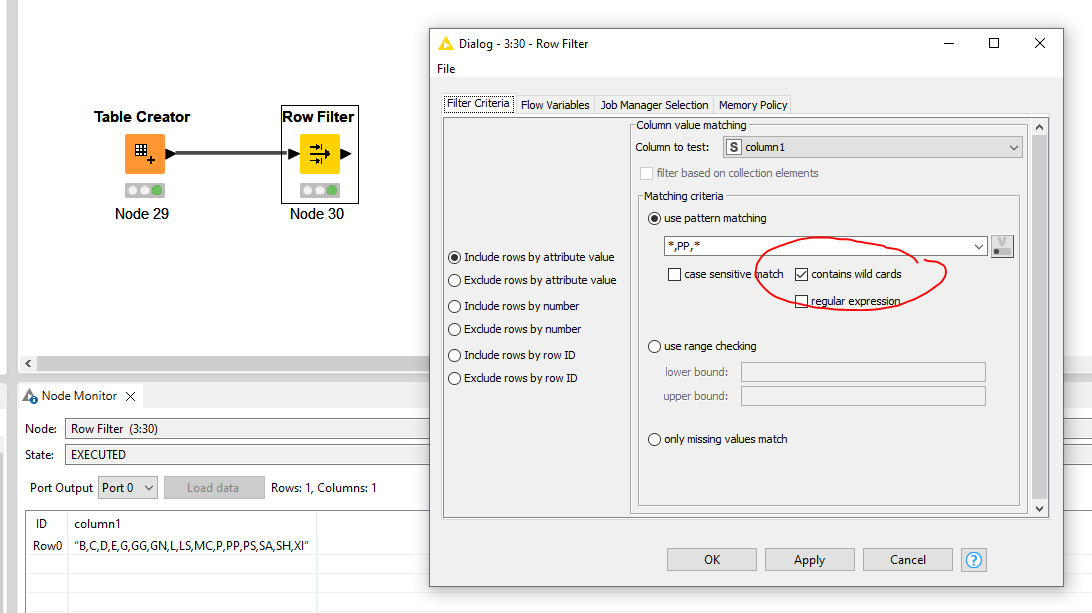Screen dimensions: 1092x613
Task: Open the File menu in dialog
Action: pos(446,69)
